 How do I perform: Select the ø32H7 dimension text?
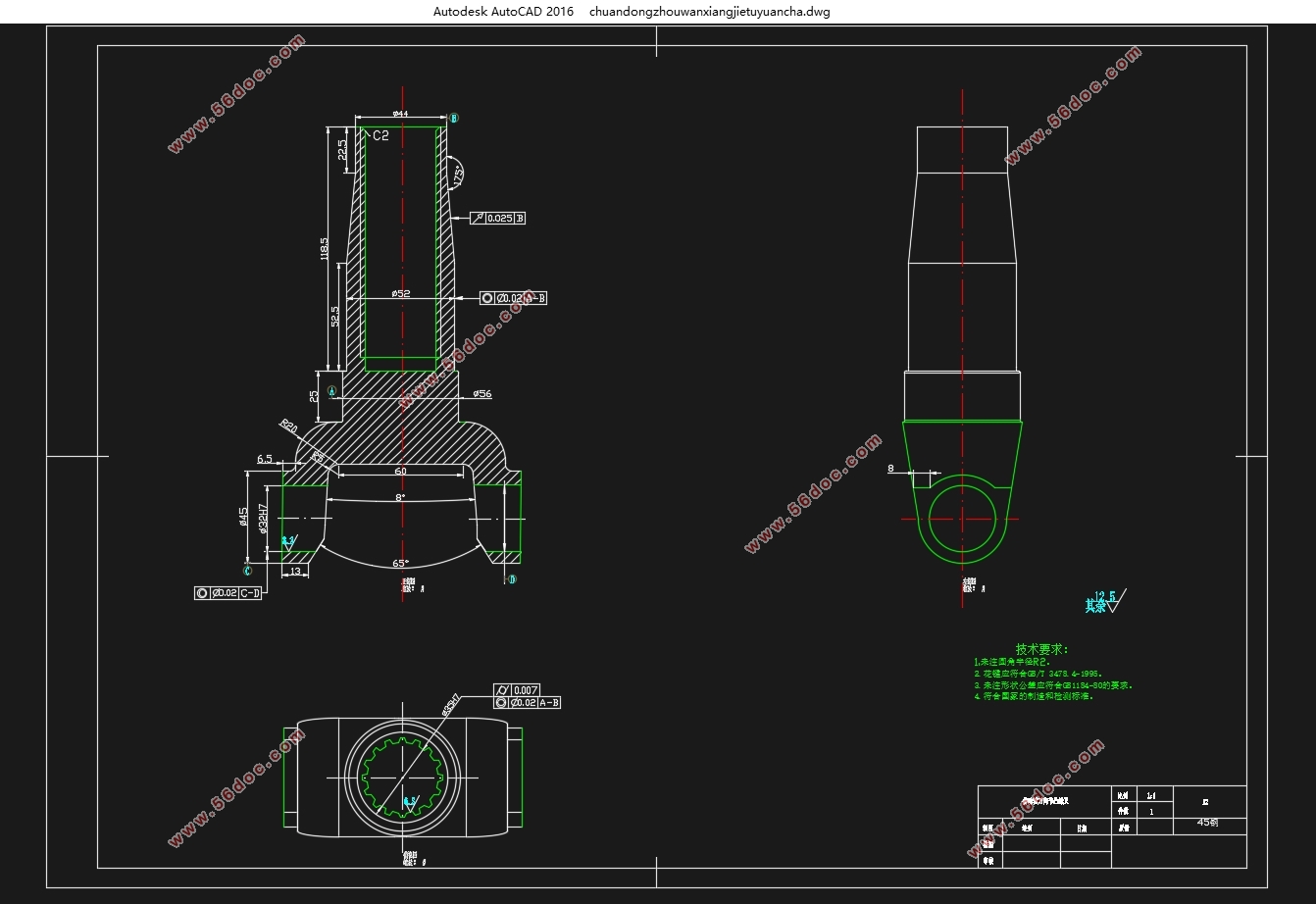pos(263,519)
